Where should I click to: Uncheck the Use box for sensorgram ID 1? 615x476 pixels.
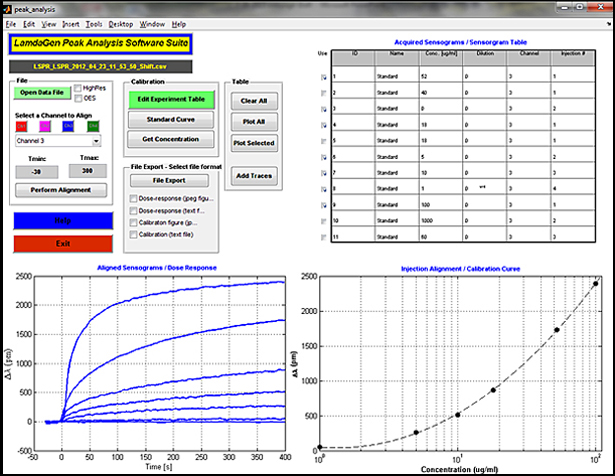[324, 77]
